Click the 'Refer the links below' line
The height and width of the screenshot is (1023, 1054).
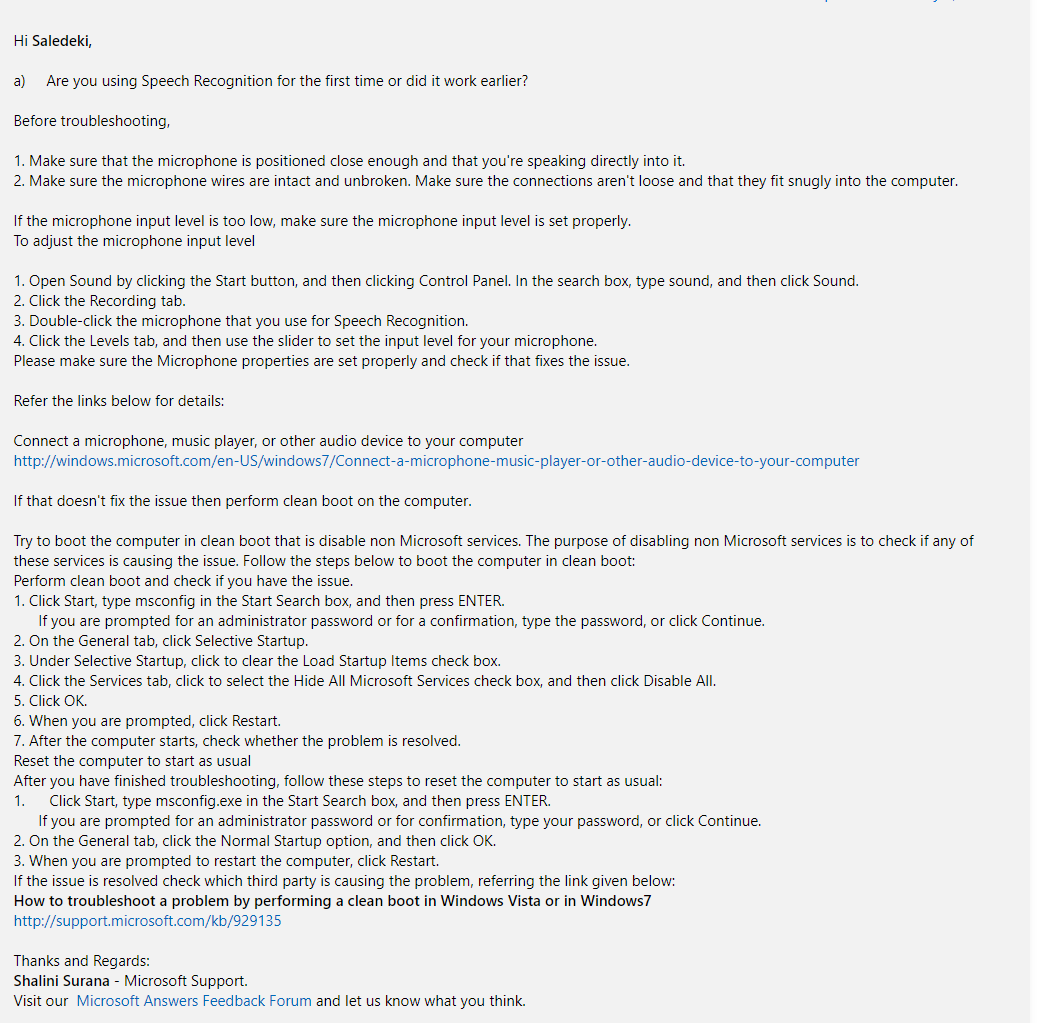pos(119,401)
